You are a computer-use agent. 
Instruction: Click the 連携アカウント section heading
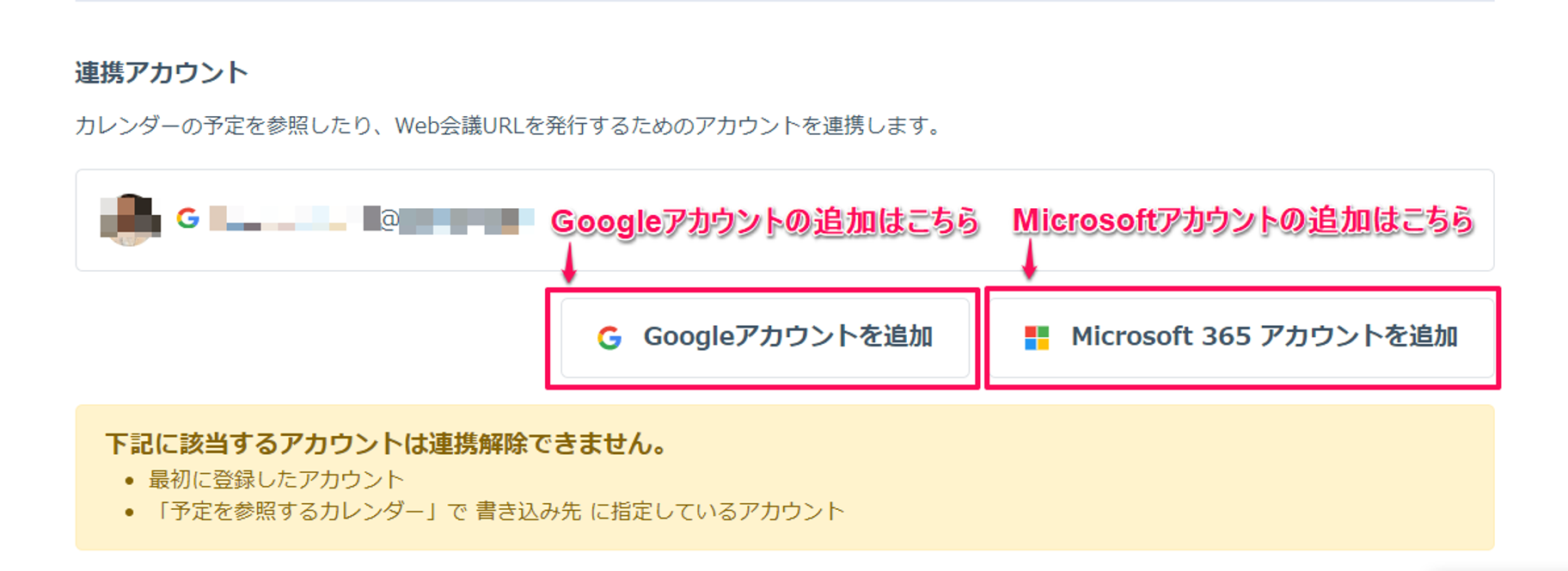tap(162, 72)
